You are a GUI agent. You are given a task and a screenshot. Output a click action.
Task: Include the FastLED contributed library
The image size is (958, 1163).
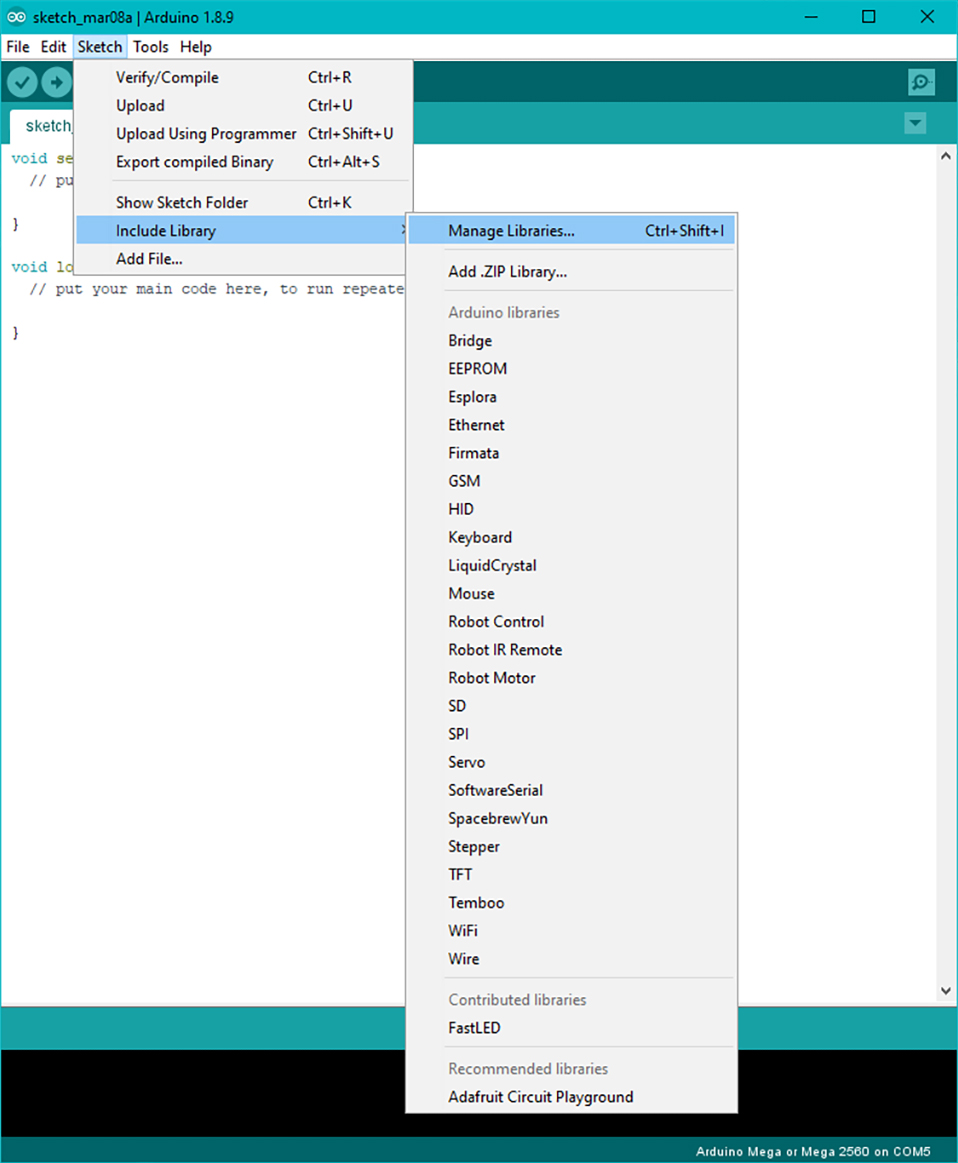(472, 1027)
